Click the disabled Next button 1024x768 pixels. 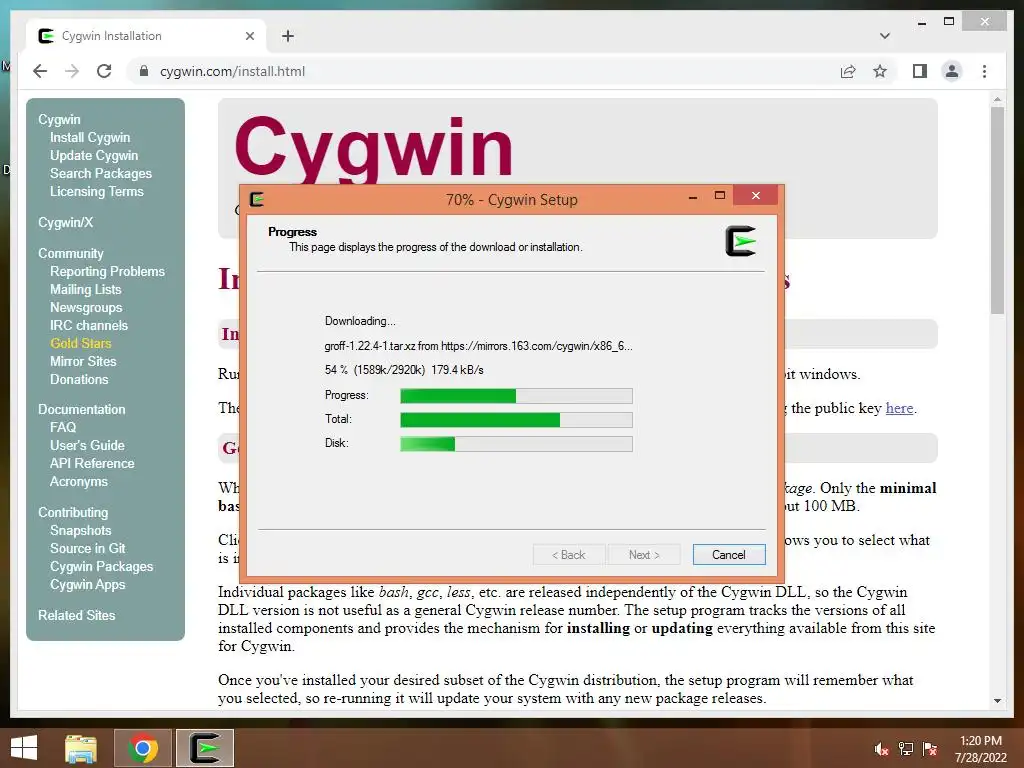coord(644,554)
